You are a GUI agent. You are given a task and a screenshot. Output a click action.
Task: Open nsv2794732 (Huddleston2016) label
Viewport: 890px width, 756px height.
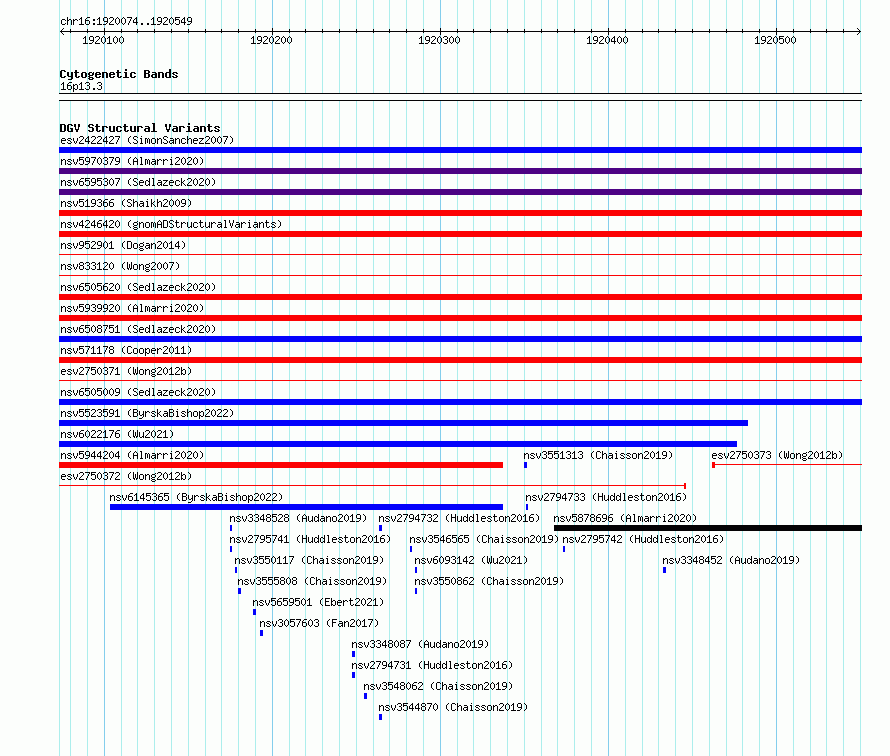[x=459, y=518]
